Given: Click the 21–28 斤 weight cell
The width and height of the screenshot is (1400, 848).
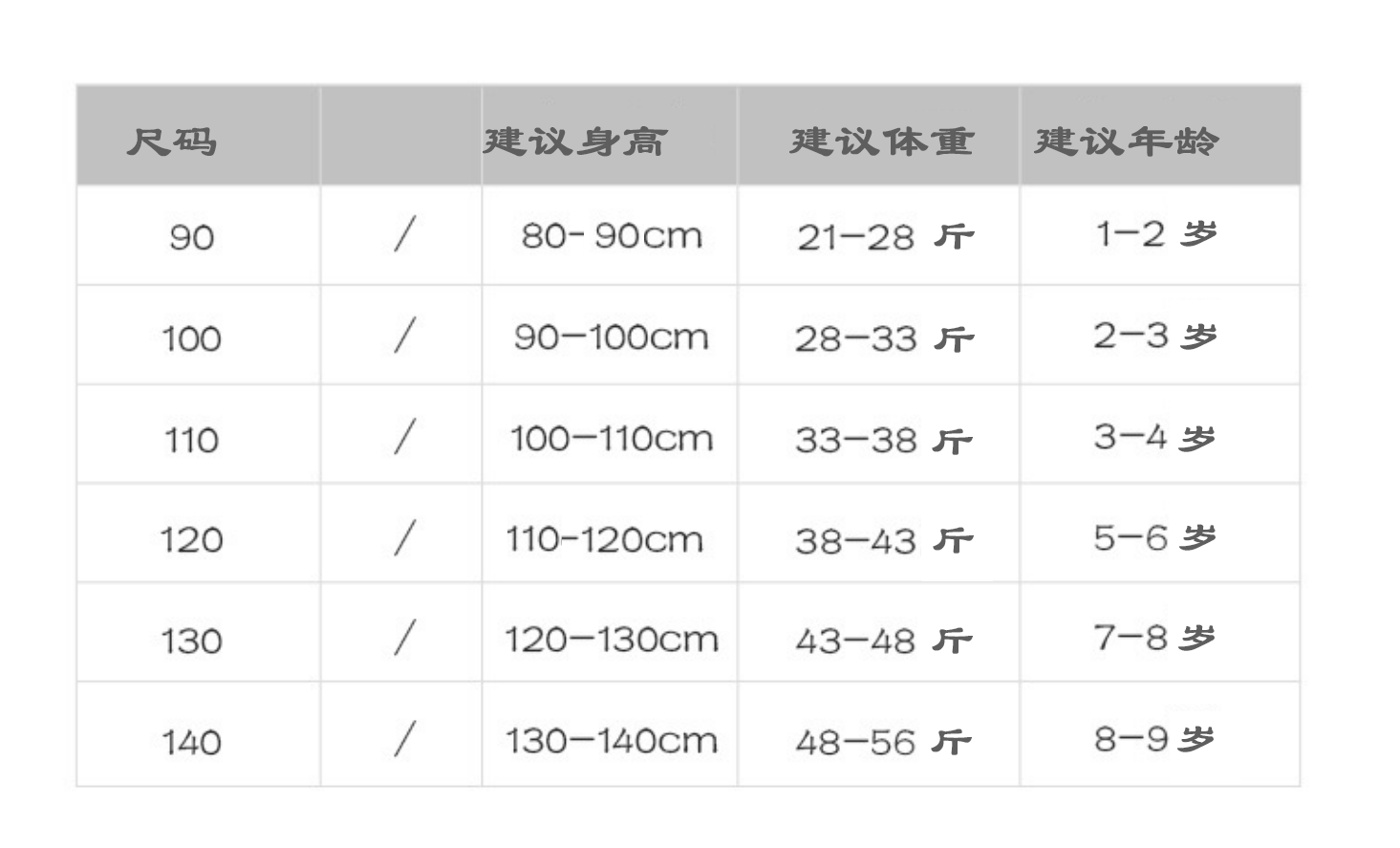Looking at the screenshot, I should 884,236.
